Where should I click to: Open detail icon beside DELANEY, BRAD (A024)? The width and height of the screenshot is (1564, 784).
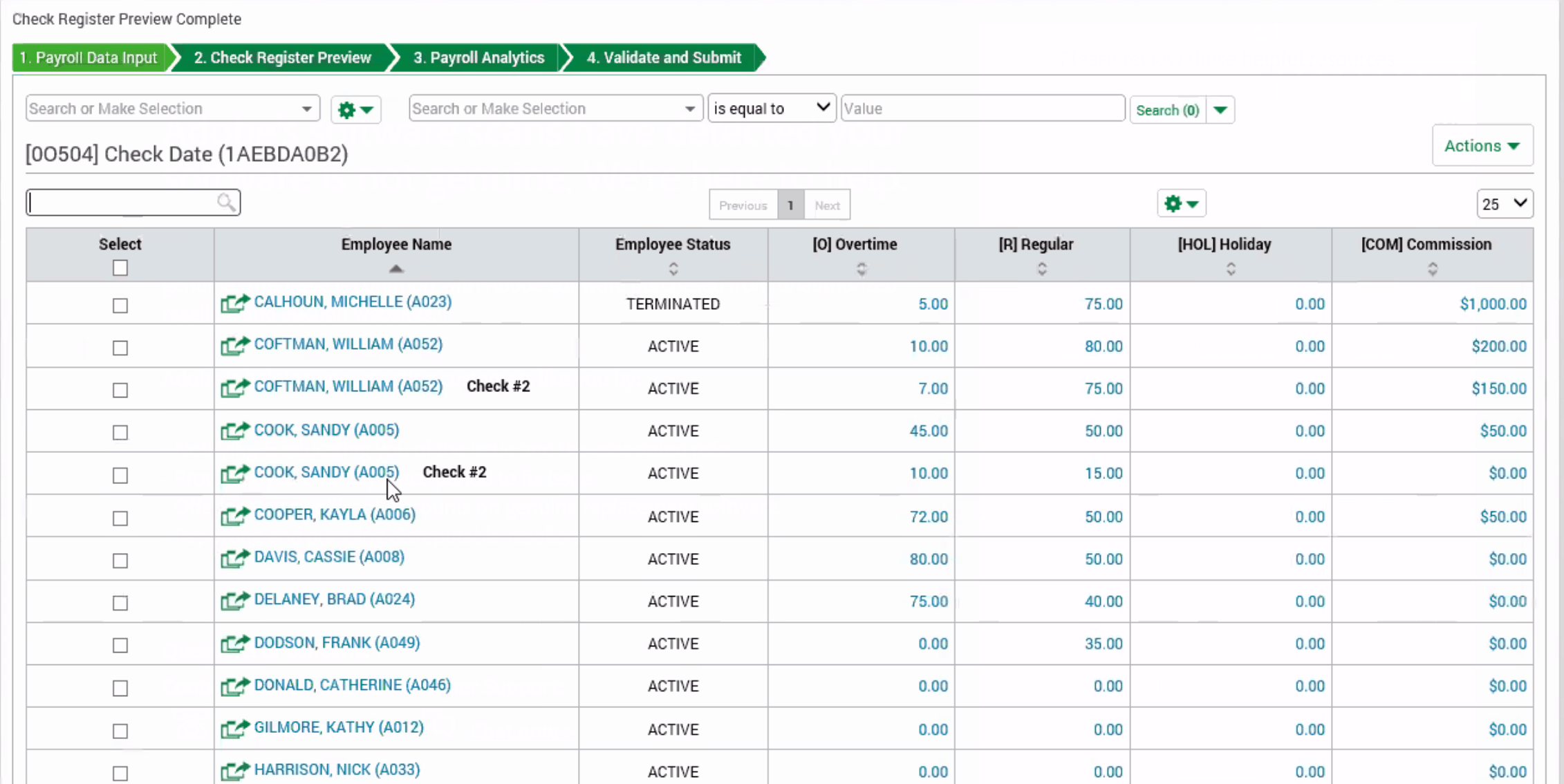coord(235,601)
